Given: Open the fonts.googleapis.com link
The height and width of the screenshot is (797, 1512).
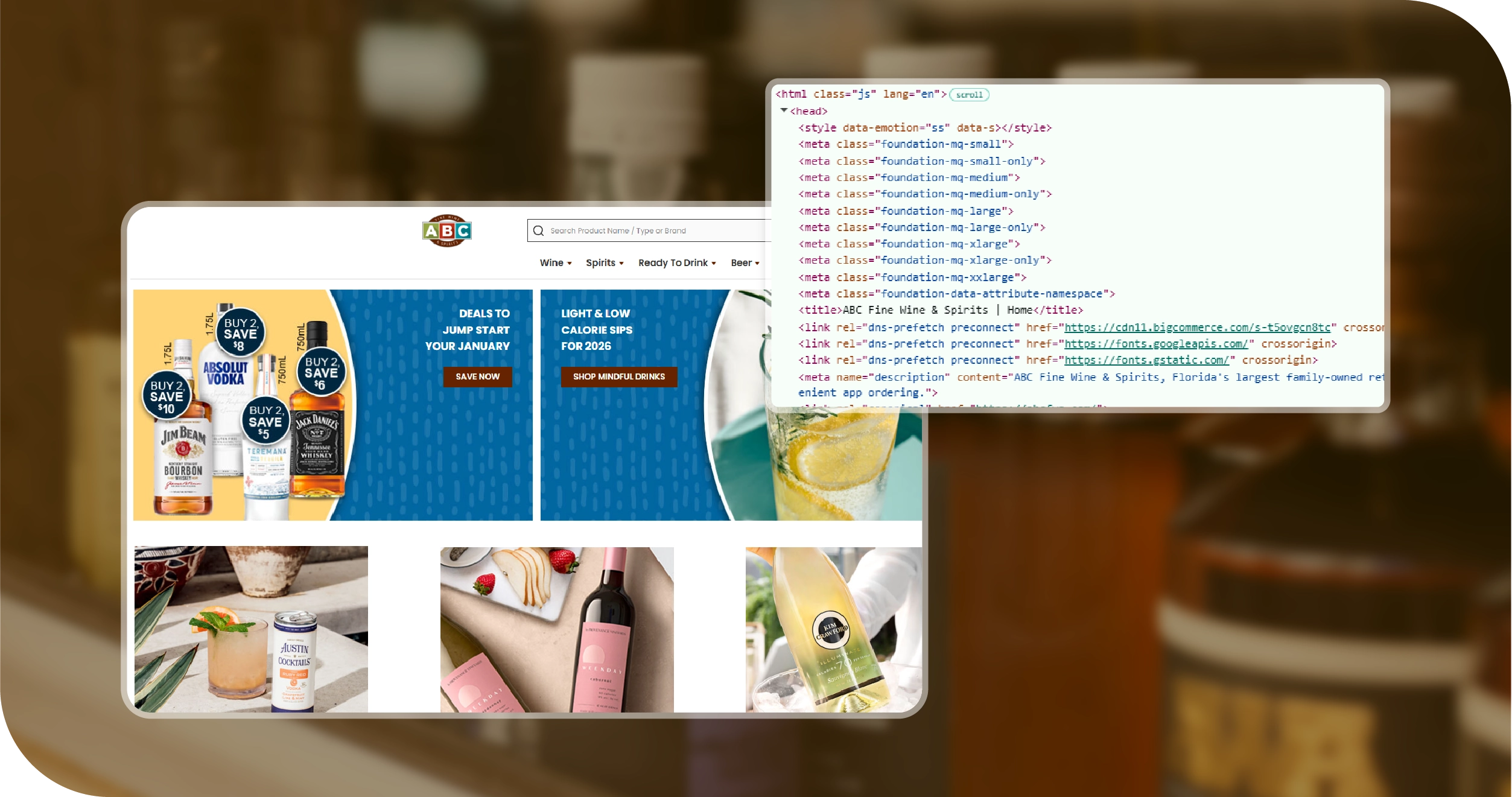Looking at the screenshot, I should click(1155, 343).
